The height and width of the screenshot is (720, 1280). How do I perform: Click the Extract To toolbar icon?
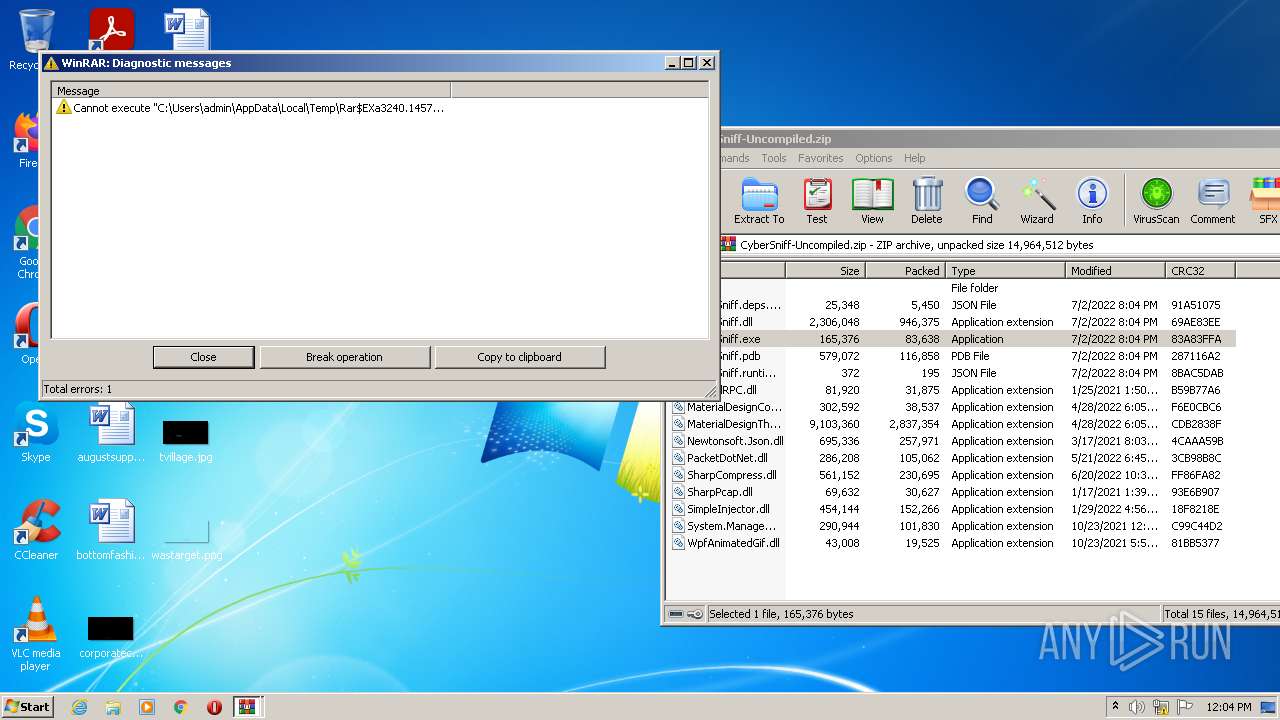(x=759, y=200)
